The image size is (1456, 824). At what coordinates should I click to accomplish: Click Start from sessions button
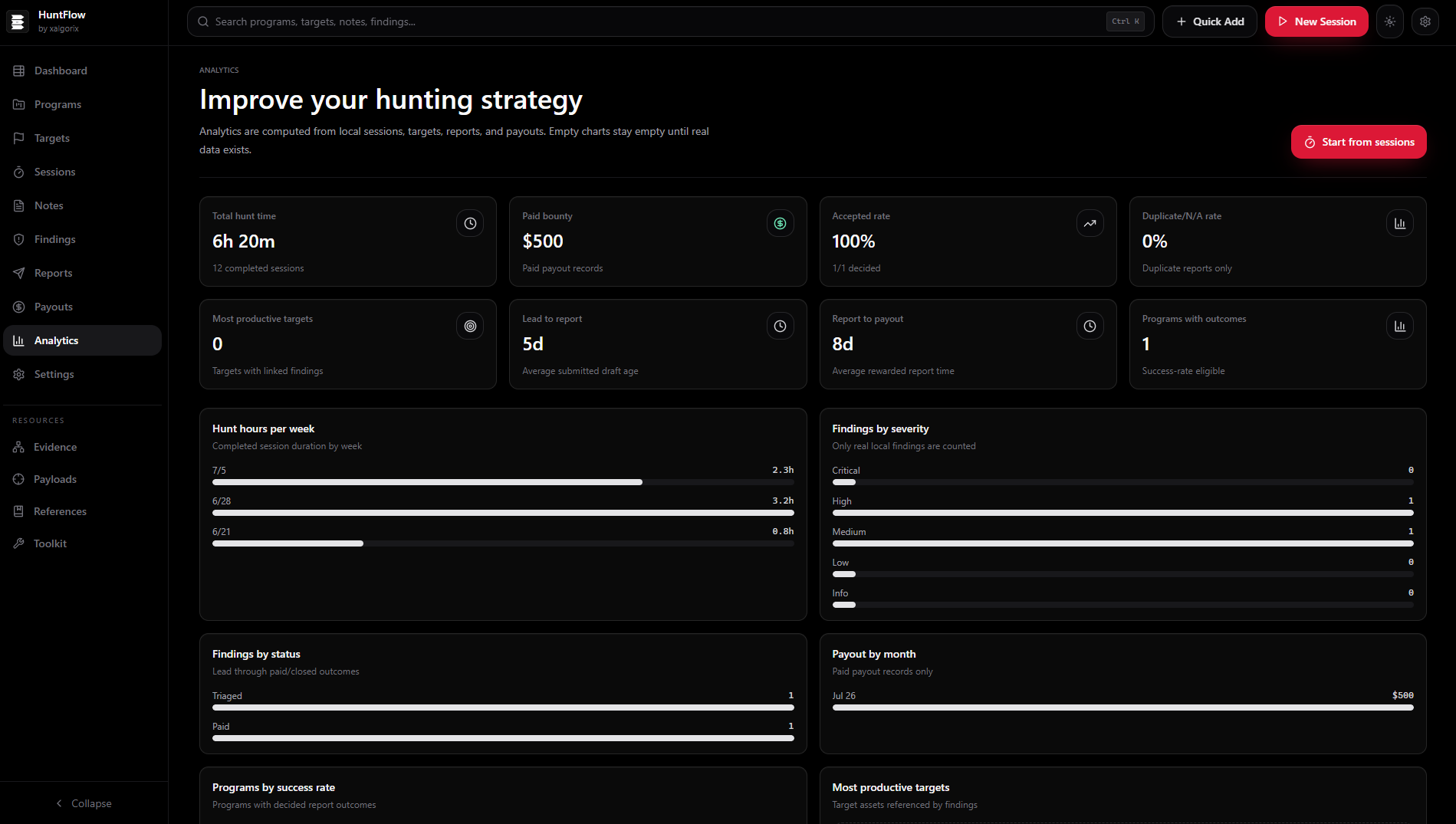coord(1359,142)
